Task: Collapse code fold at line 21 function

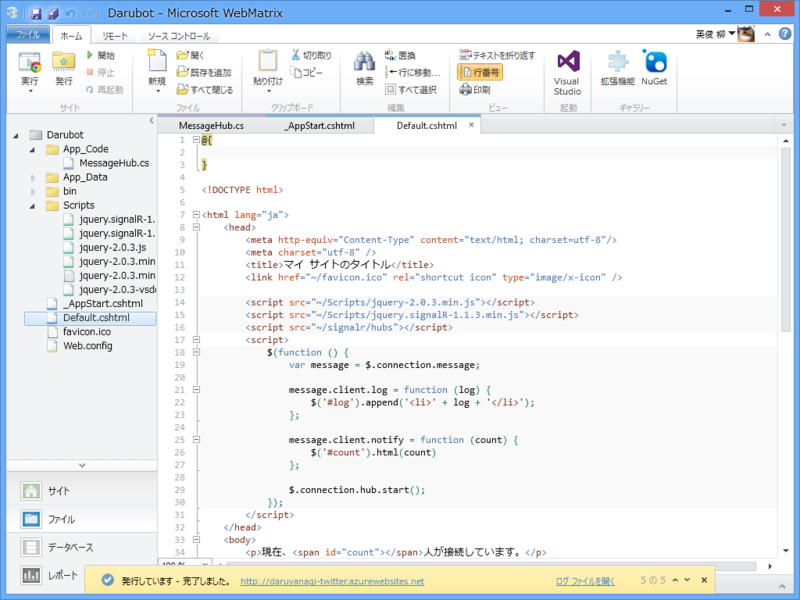Action: pyautogui.click(x=196, y=390)
